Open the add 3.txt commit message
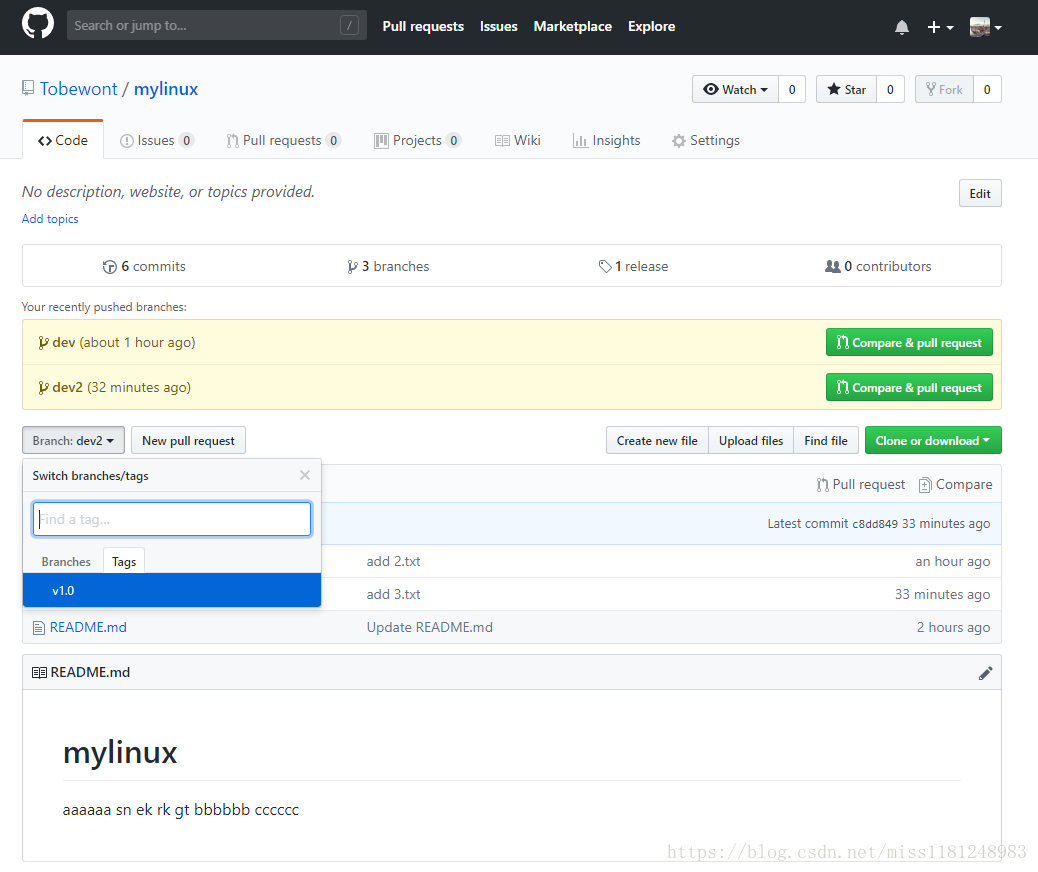 point(393,595)
